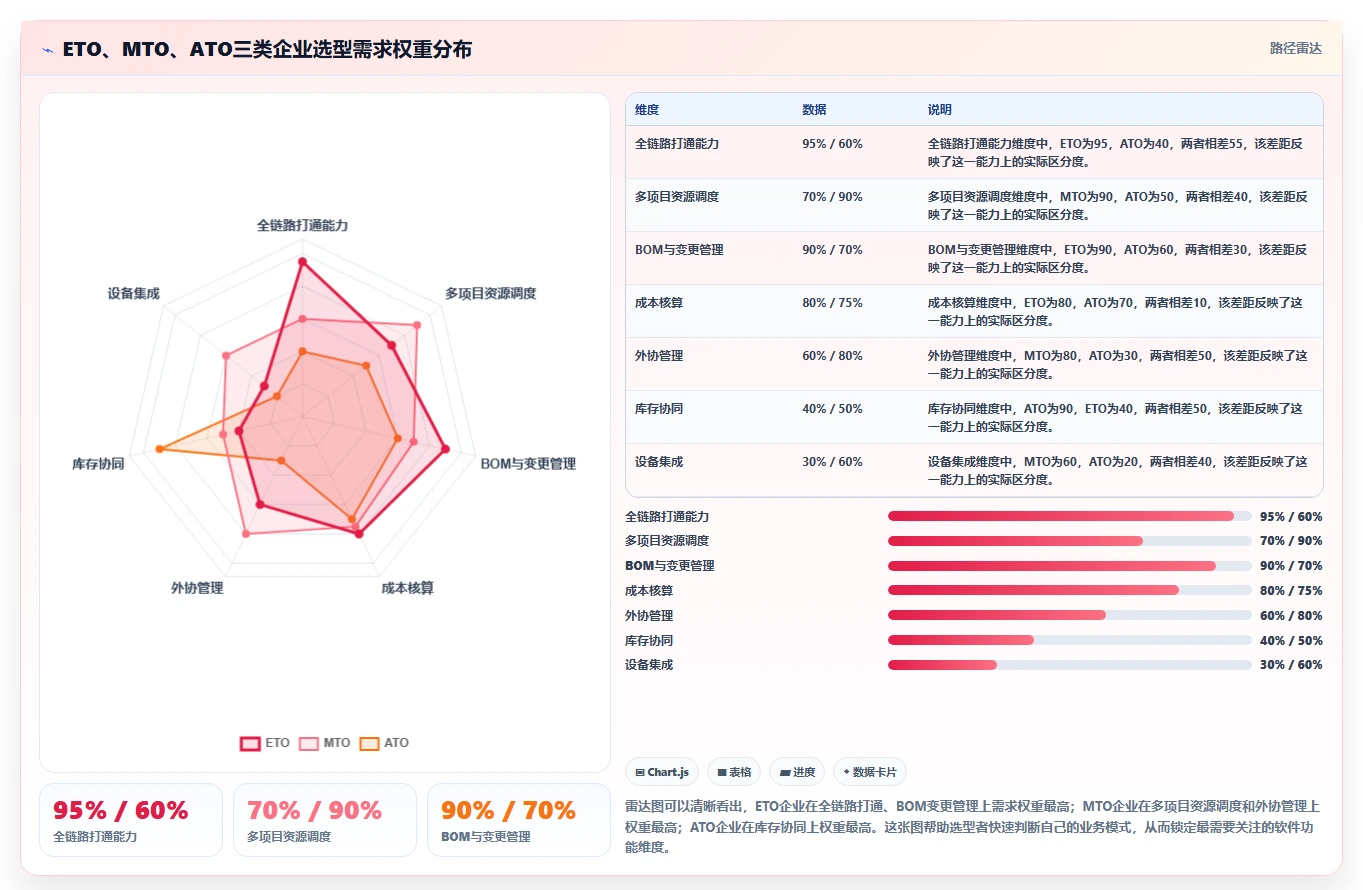Image resolution: width=1363 pixels, height=890 pixels.
Task: Click the summary paragraph starting 雷达图可以清晰看出
Action: click(x=973, y=826)
